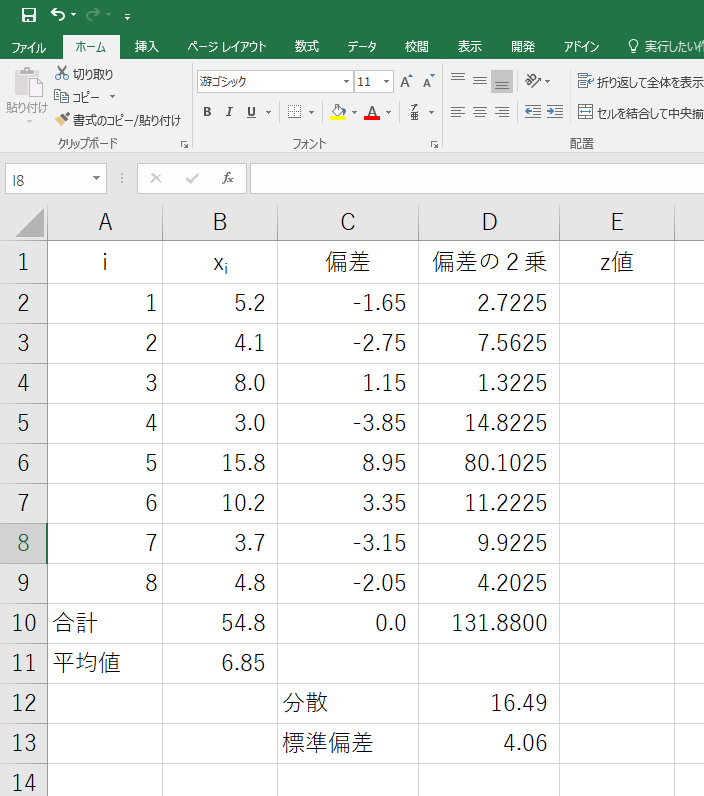Click 折り返して全体を表示 wrap text
This screenshot has height=796, width=704.
(640, 81)
